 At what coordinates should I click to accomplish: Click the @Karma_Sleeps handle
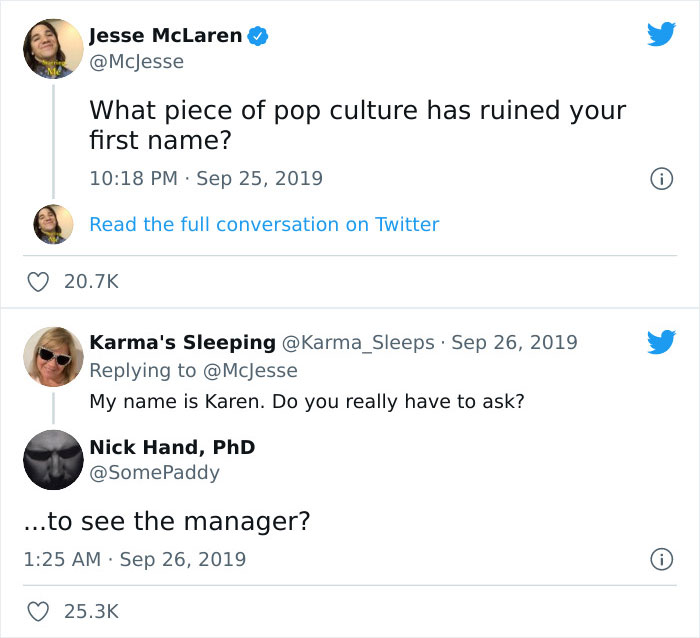pos(359,342)
